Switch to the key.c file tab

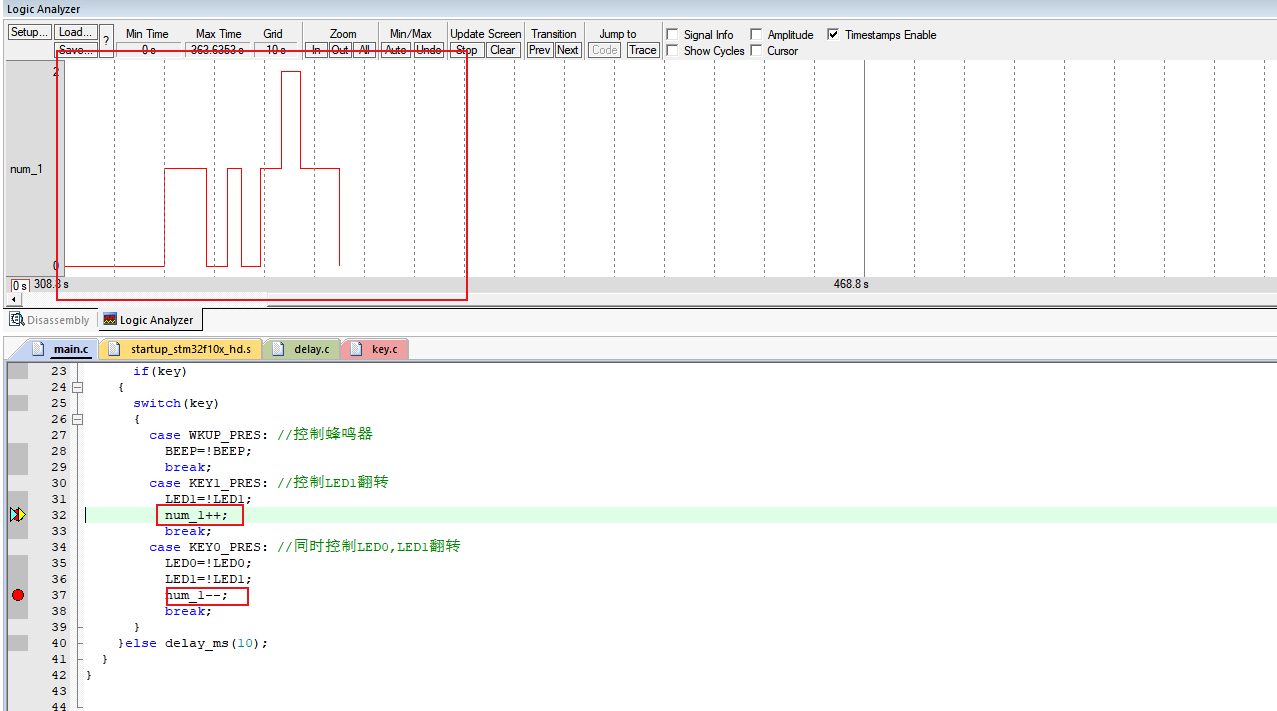click(376, 349)
